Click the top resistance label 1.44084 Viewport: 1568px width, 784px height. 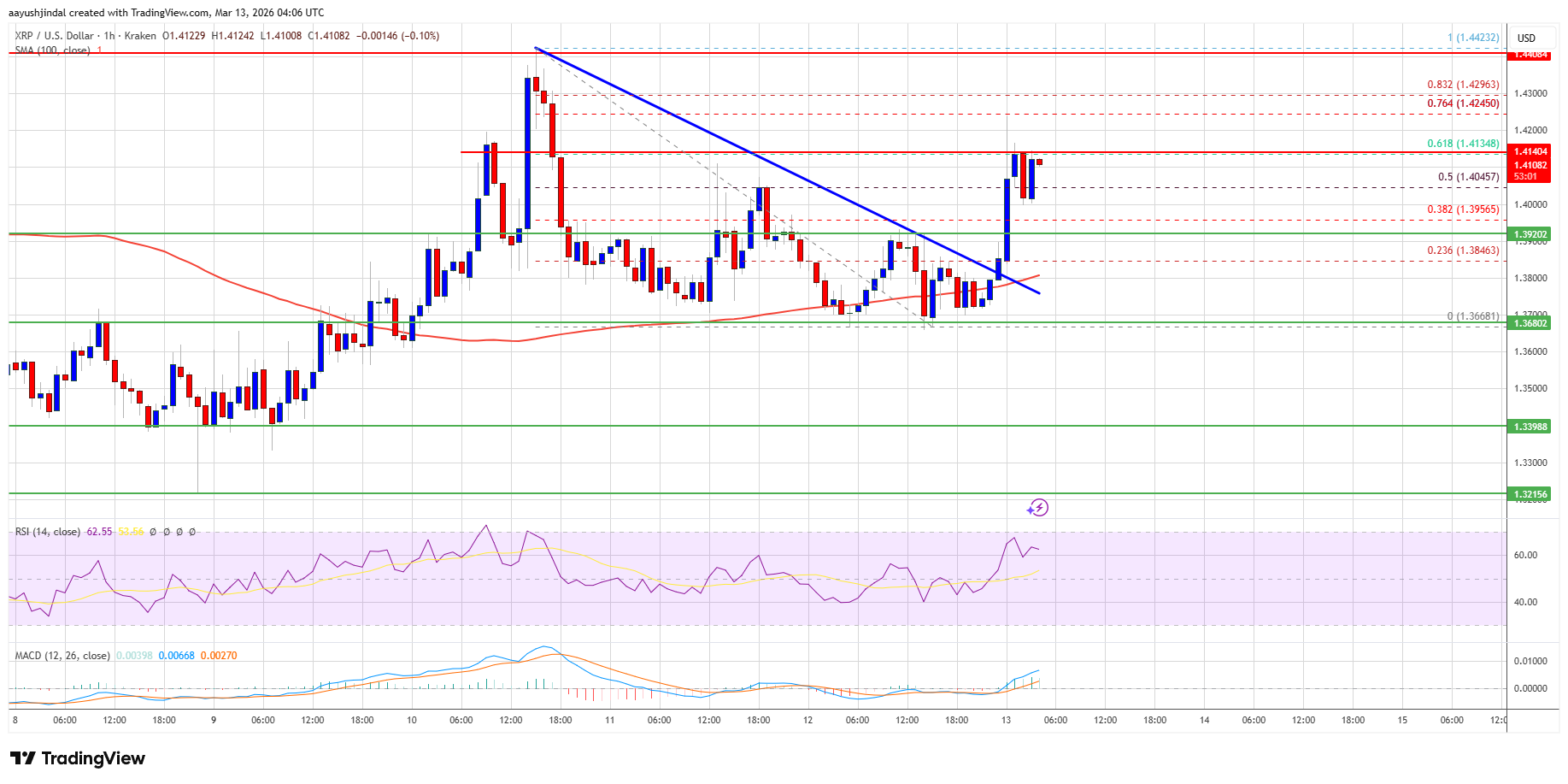[x=1530, y=55]
